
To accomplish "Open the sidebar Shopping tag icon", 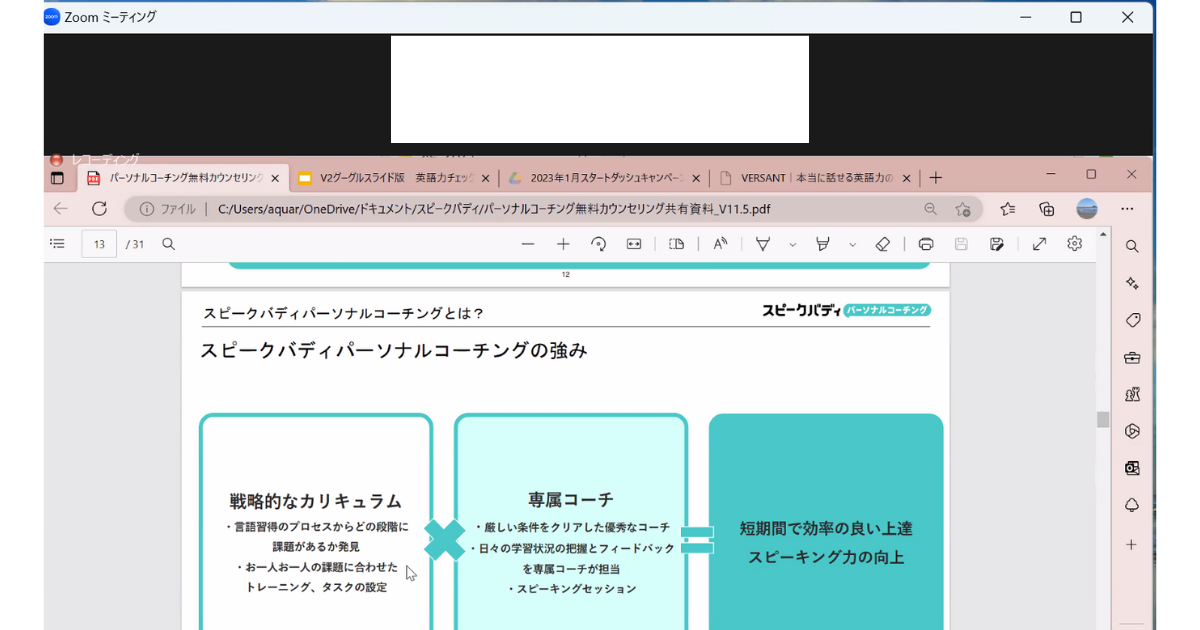I will coord(1132,320).
